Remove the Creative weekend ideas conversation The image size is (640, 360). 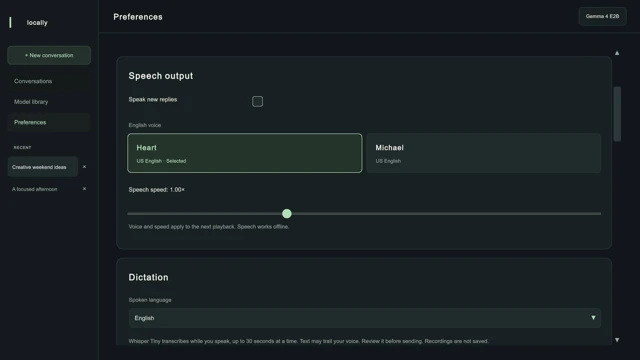[x=84, y=167]
